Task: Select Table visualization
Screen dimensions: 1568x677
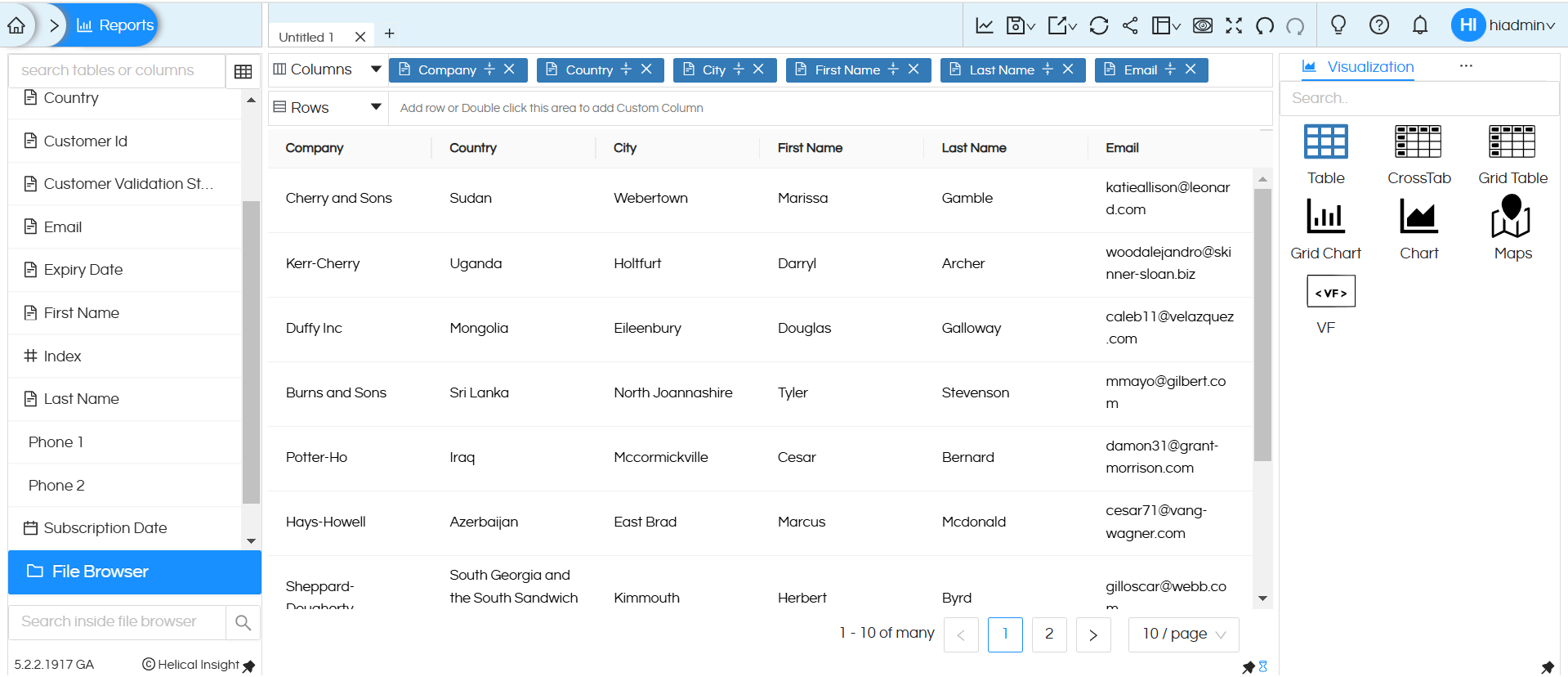Action: tap(1325, 155)
